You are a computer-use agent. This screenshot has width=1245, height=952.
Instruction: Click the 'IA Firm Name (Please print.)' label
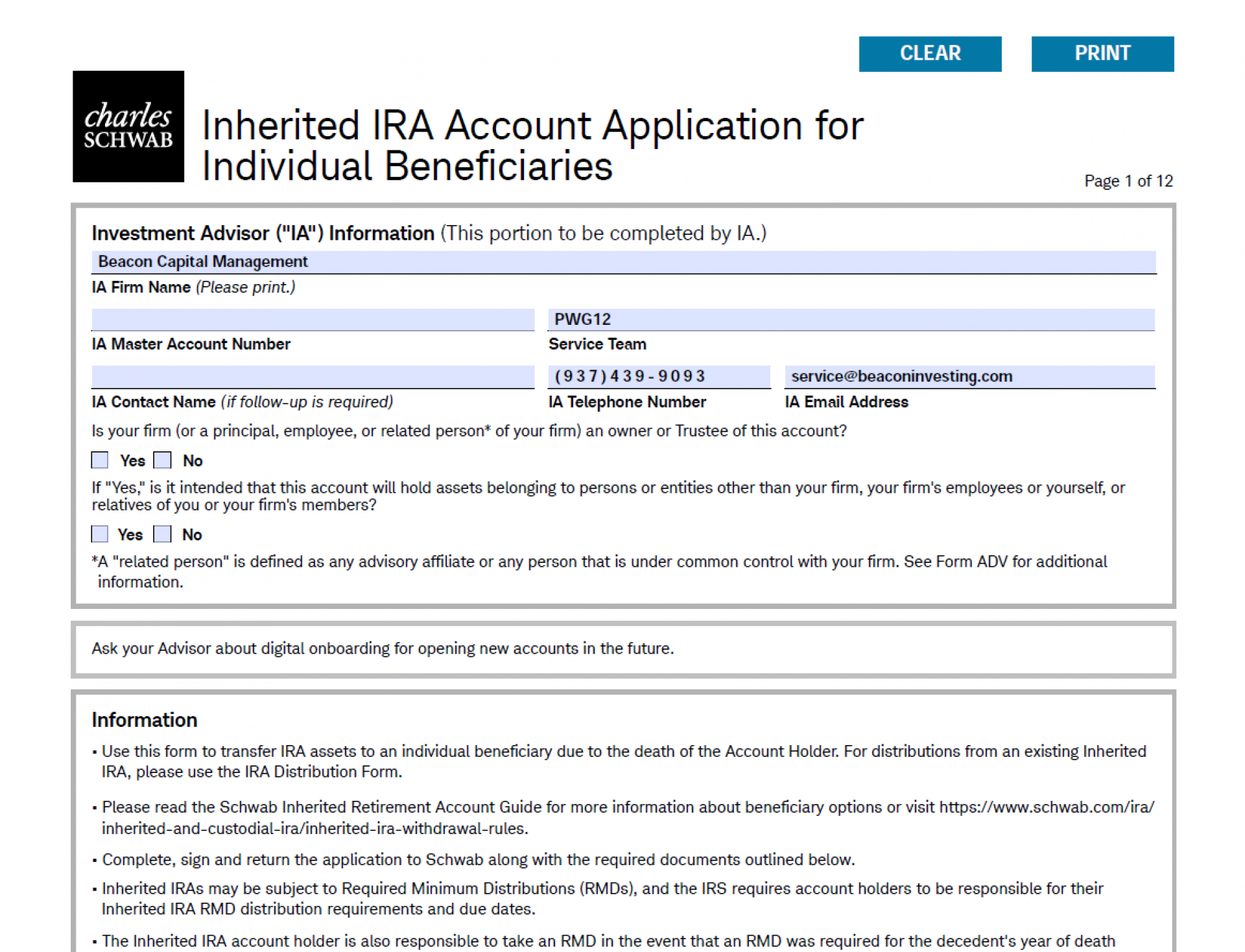193,287
